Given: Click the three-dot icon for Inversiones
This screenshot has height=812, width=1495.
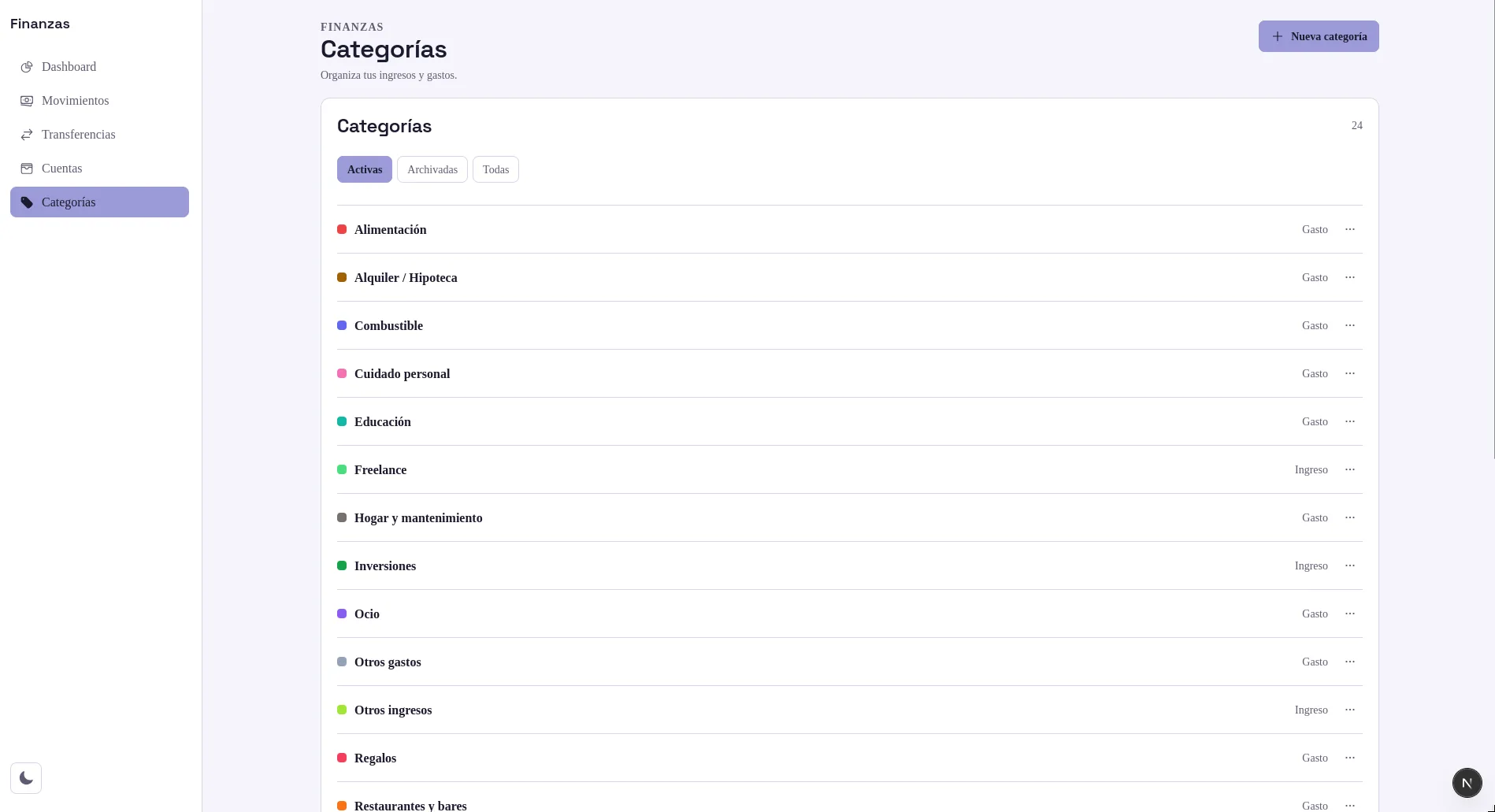Looking at the screenshot, I should [x=1350, y=565].
